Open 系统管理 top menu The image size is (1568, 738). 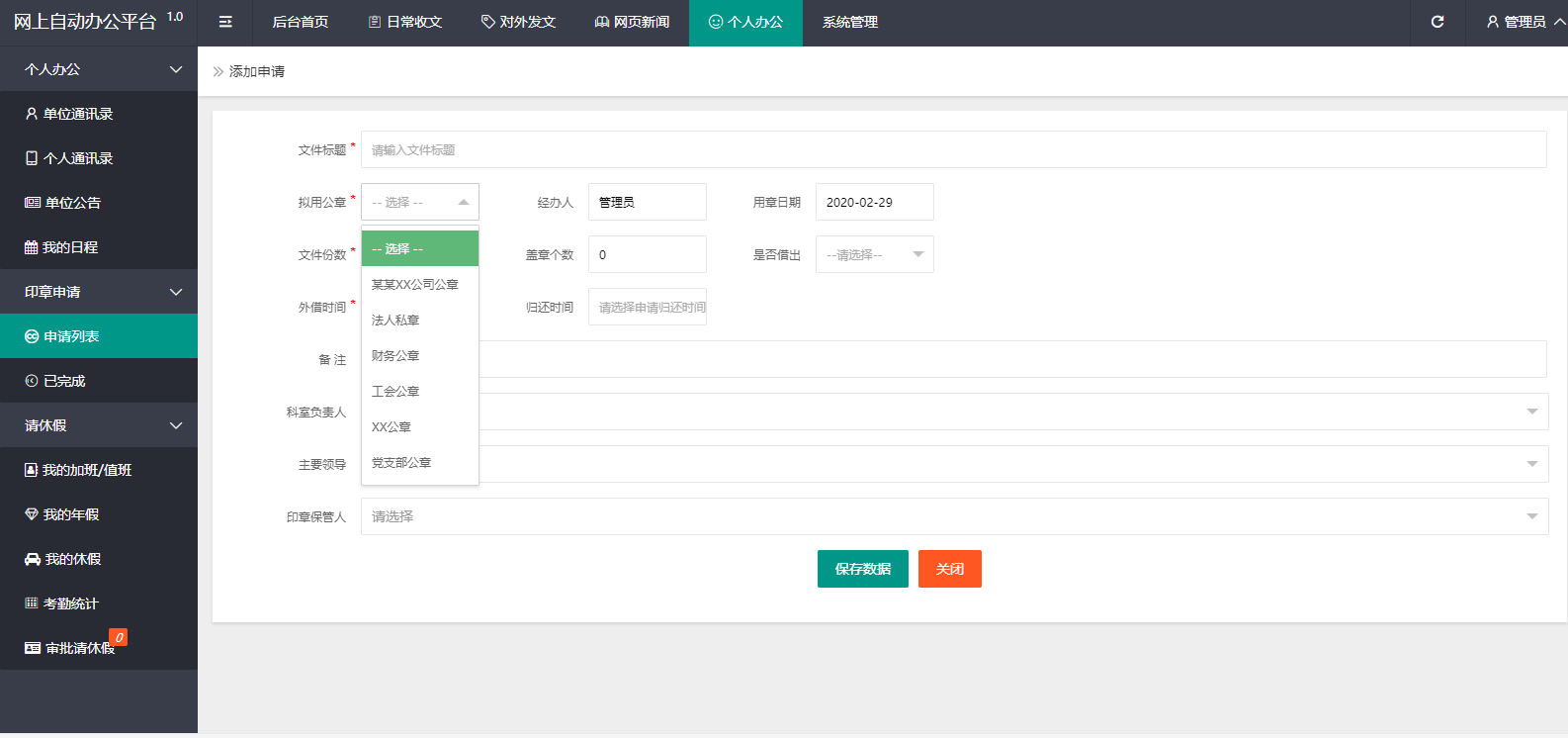[x=849, y=22]
